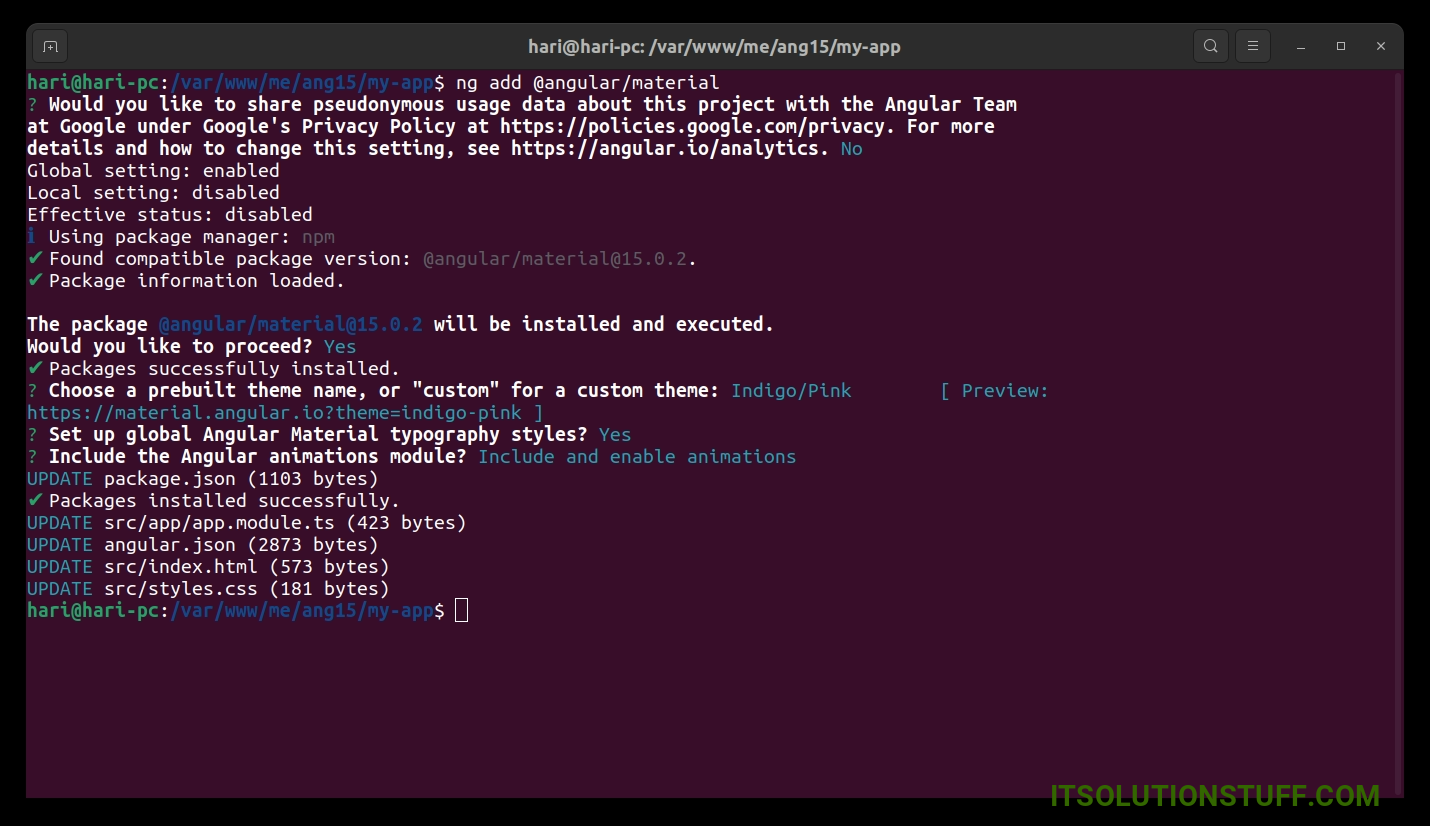Viewport: 1430px width, 826px height.
Task: Click the checkmark beside "Packages successfully installed"
Action: (x=36, y=369)
